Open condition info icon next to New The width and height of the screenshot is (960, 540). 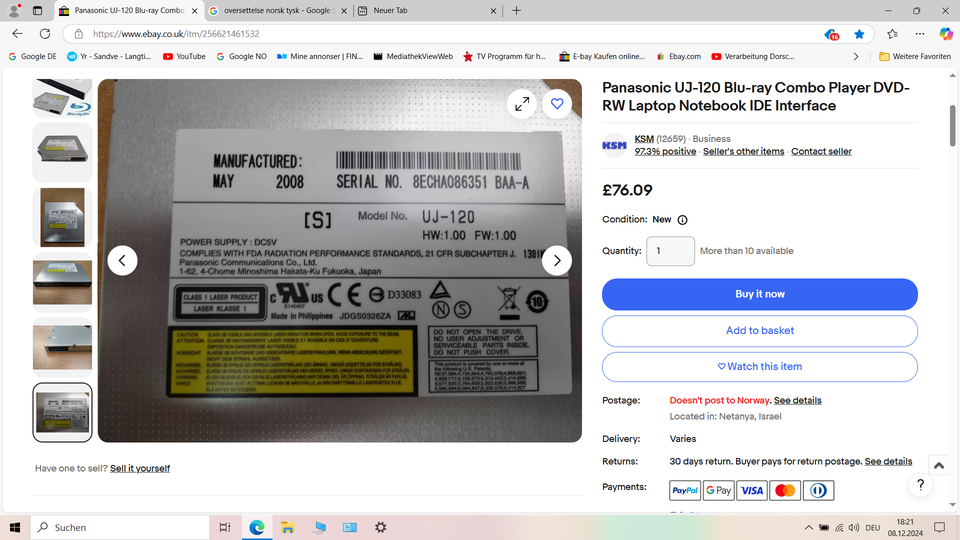pyautogui.click(x=682, y=220)
